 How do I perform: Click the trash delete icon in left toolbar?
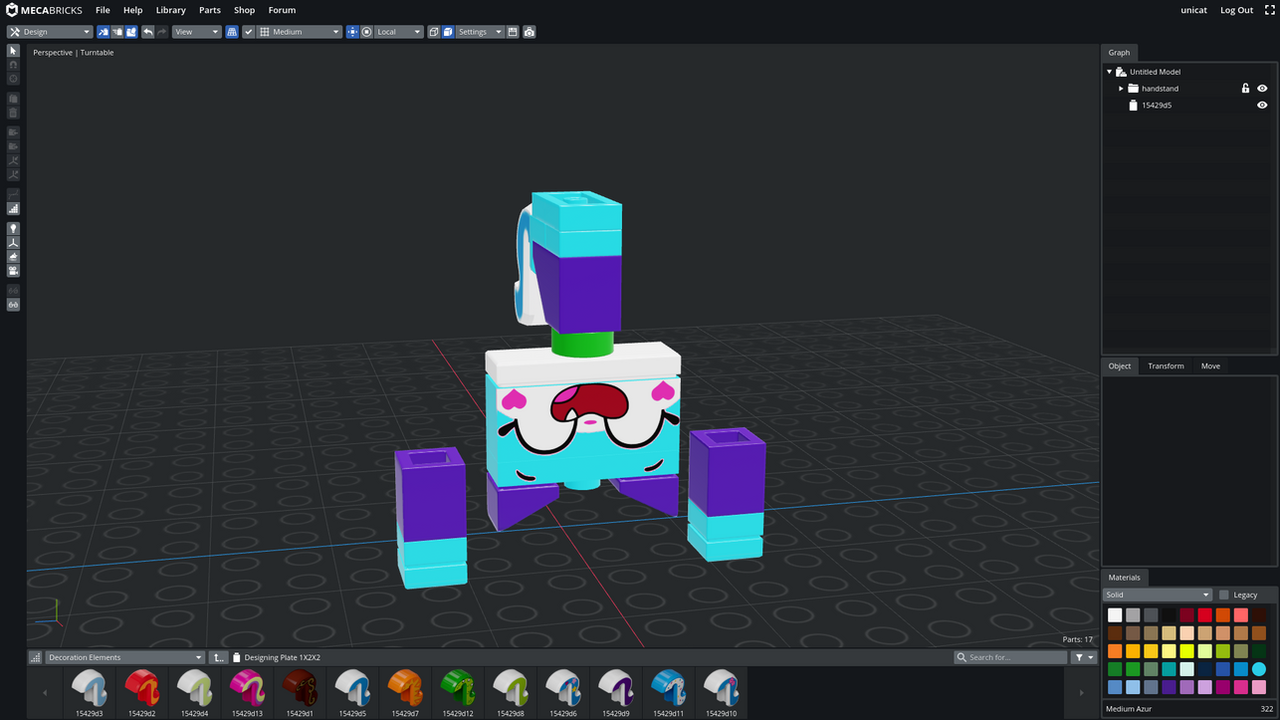click(x=13, y=113)
